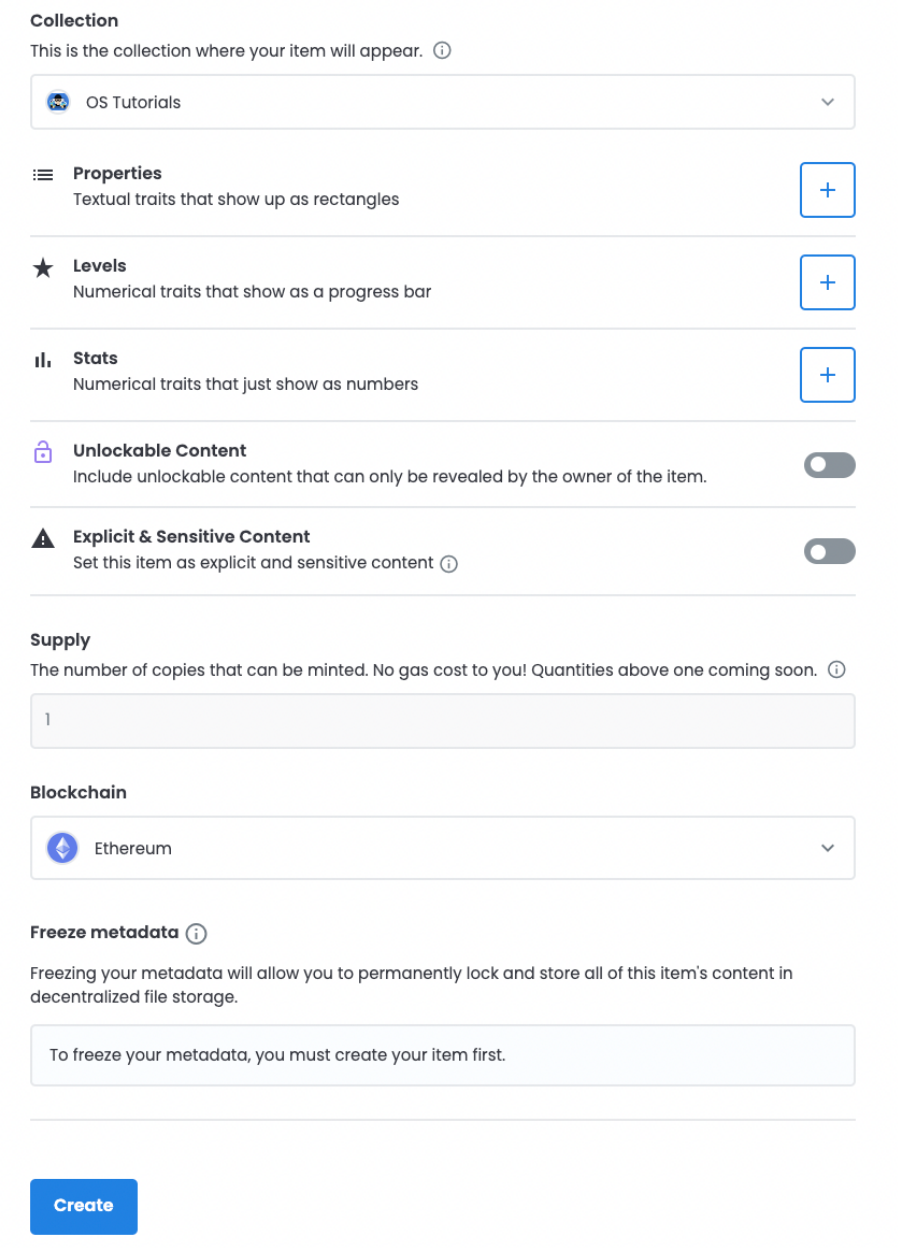Click the Supply info icon

tap(838, 670)
